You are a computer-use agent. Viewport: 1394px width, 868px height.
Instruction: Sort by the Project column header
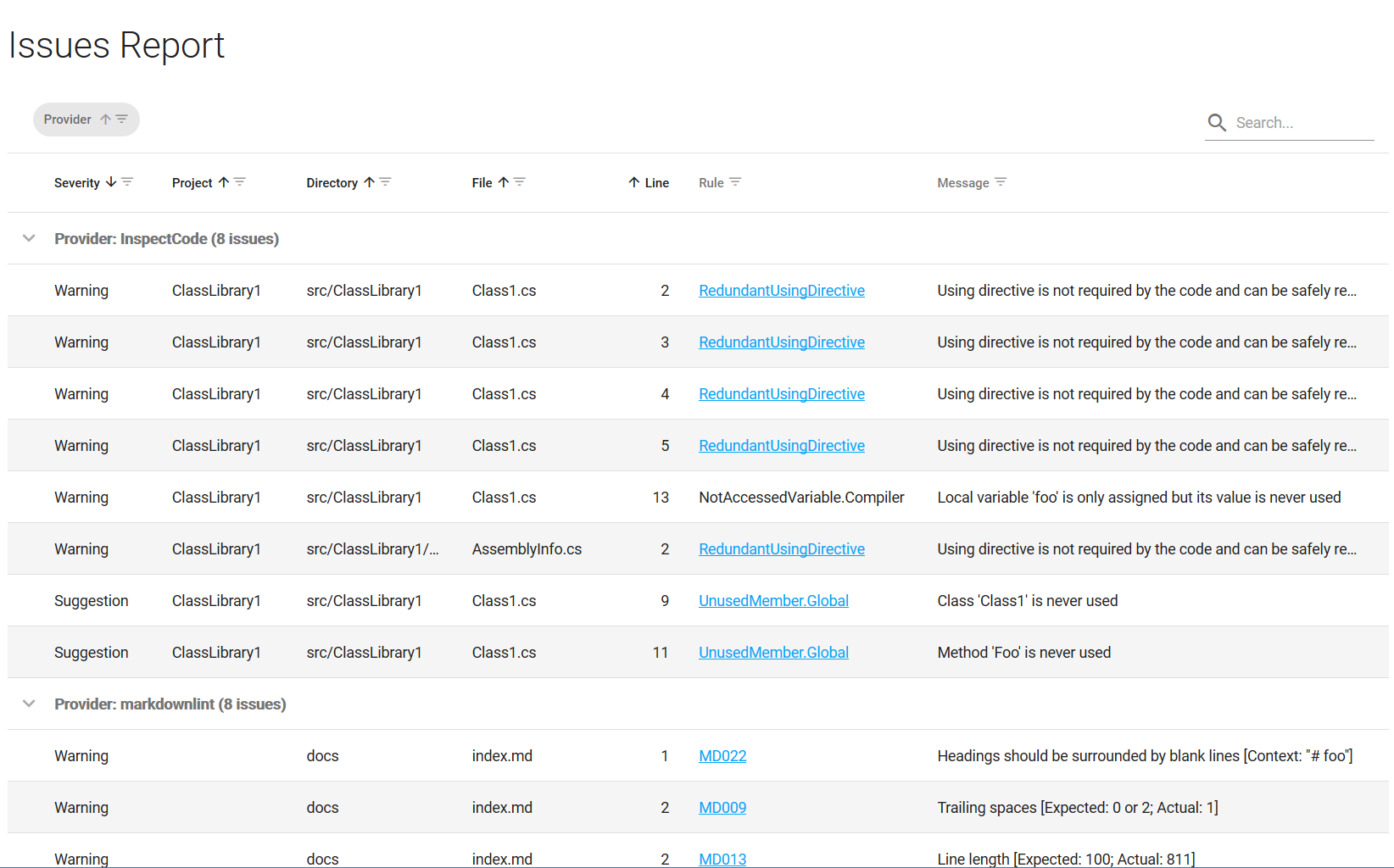[x=192, y=183]
